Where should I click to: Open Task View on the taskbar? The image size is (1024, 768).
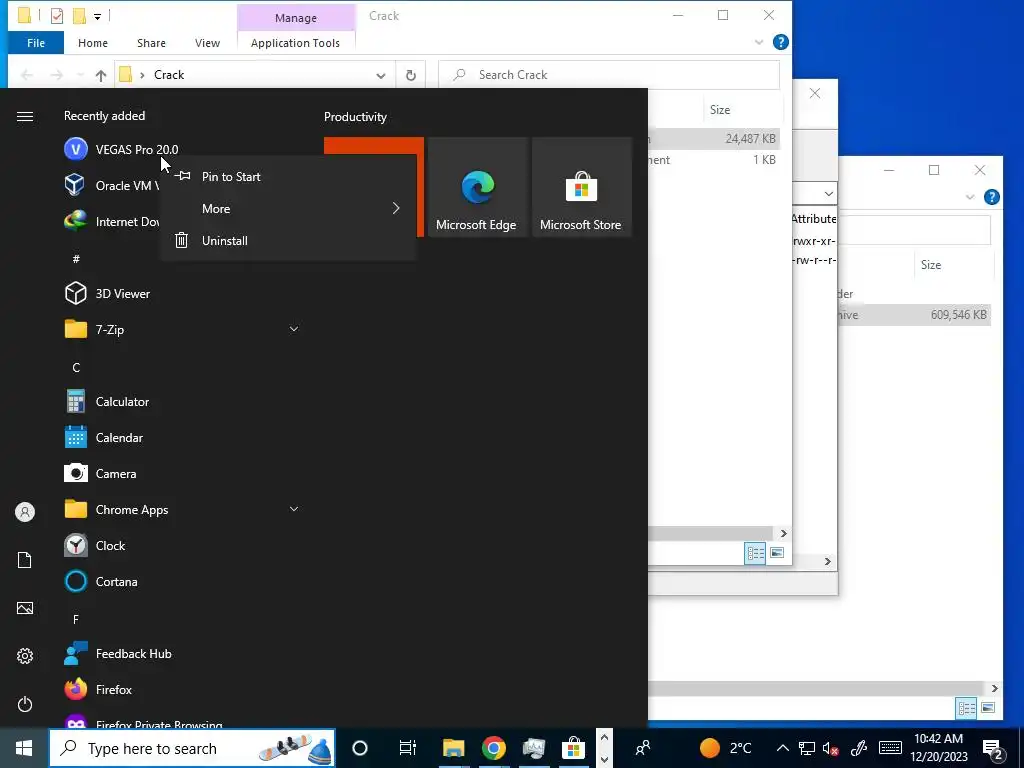(408, 748)
